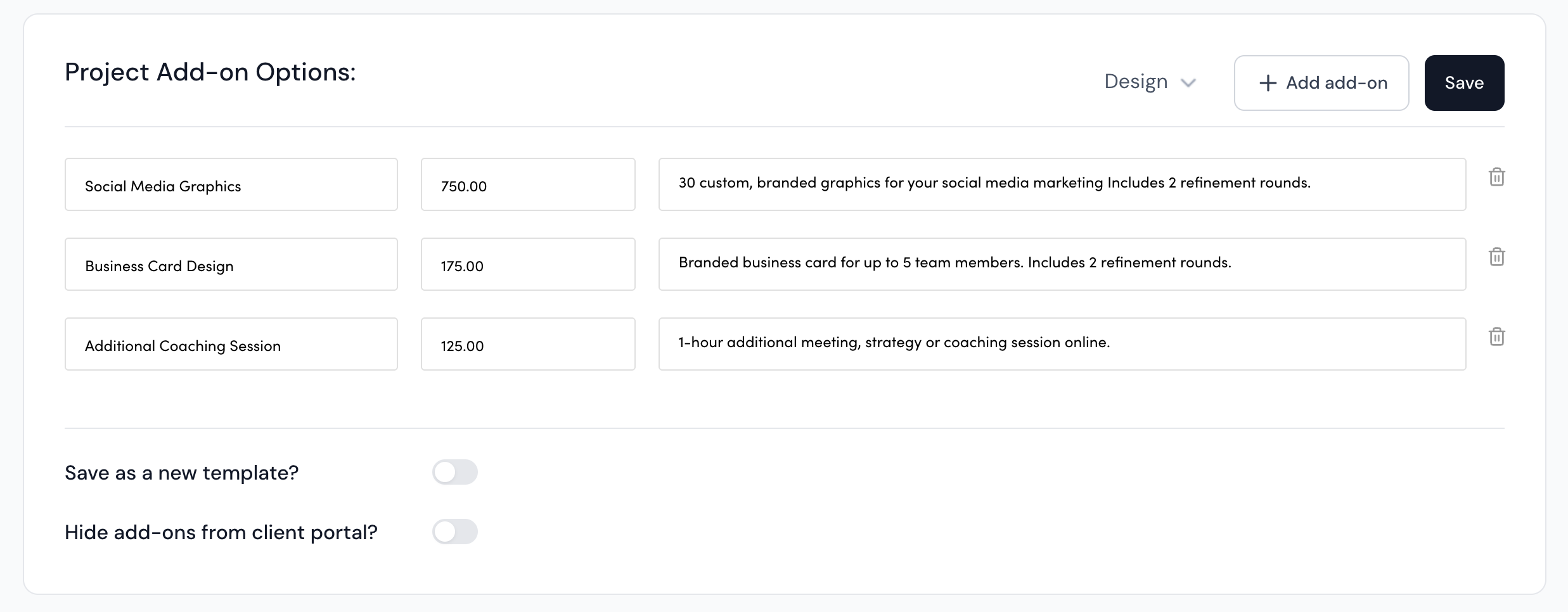Image resolution: width=1568 pixels, height=612 pixels.
Task: Focus the Additional Coaching Session name field
Action: pos(231,345)
